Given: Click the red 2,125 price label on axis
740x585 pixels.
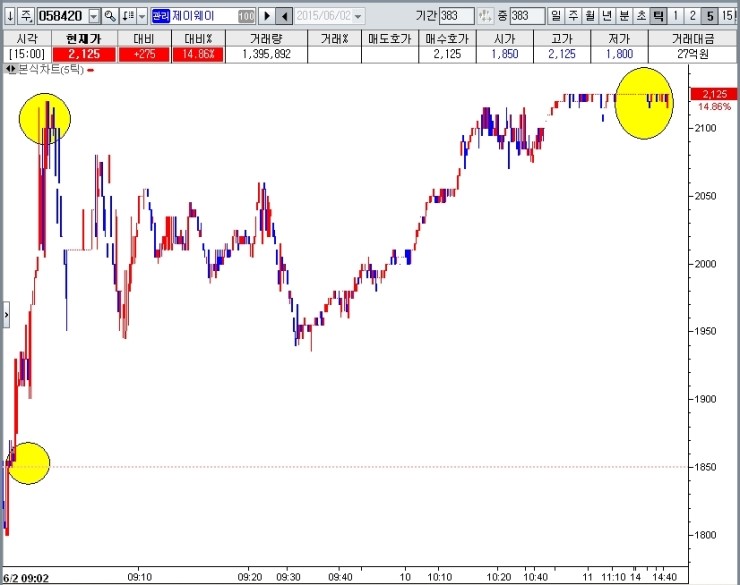Looking at the screenshot, I should coord(714,94).
